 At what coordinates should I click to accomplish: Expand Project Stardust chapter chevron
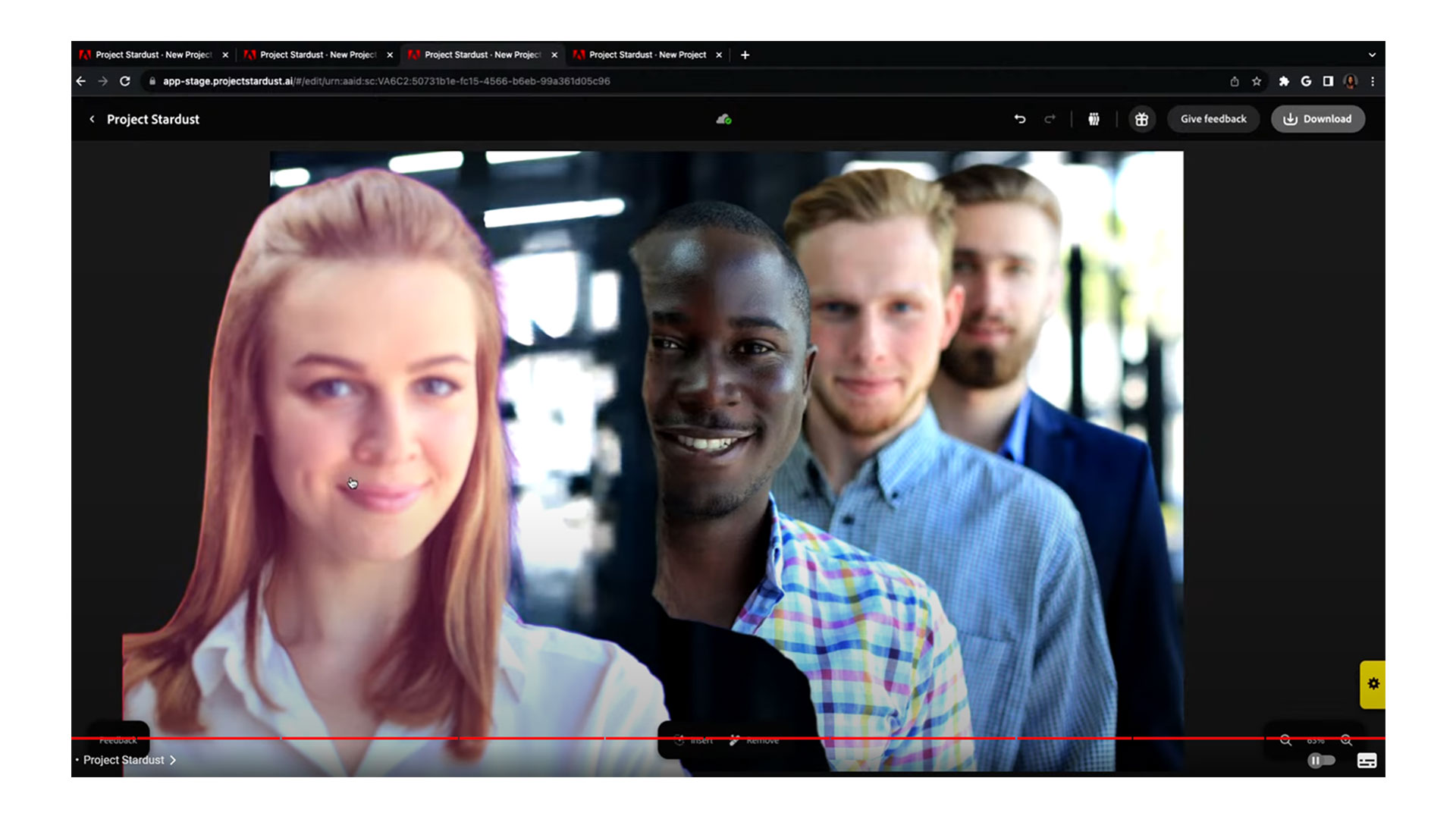coord(173,760)
